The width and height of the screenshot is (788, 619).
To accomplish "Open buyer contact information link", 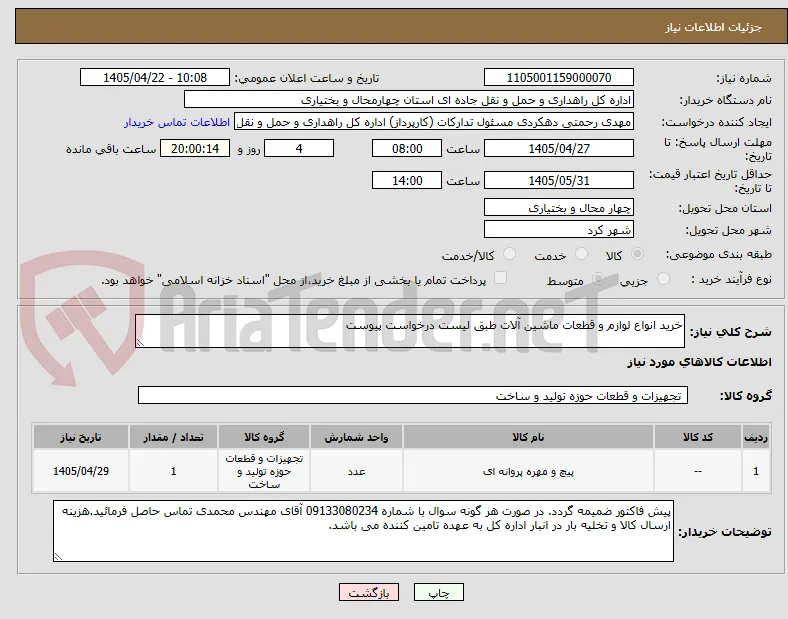I will click(x=177, y=122).
